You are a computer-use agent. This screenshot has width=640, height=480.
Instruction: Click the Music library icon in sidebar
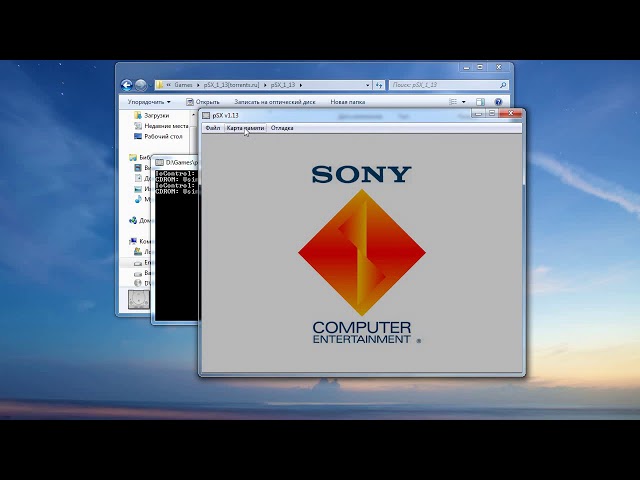[138, 199]
